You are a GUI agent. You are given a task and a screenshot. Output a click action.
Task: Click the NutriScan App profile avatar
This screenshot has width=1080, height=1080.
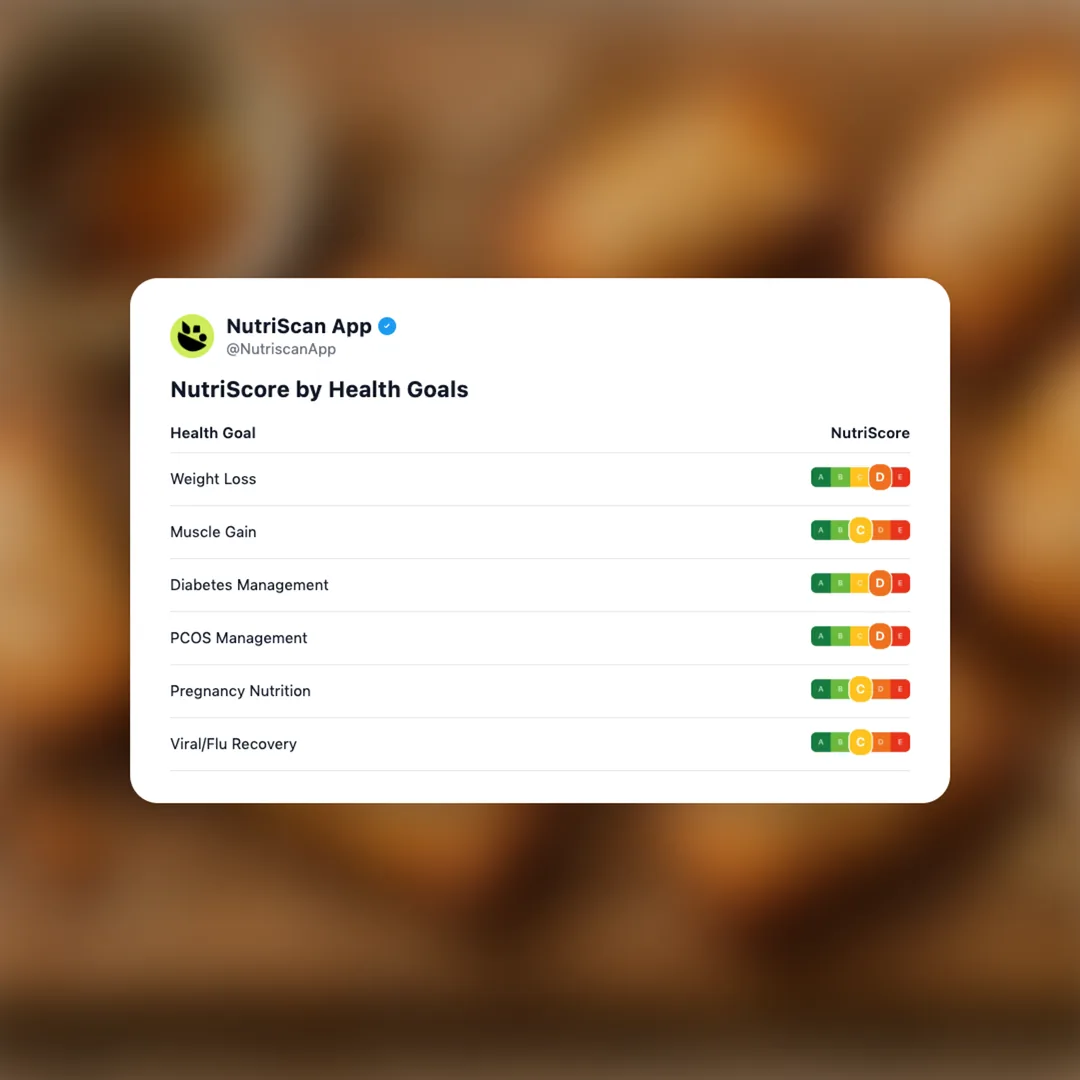[x=192, y=336]
